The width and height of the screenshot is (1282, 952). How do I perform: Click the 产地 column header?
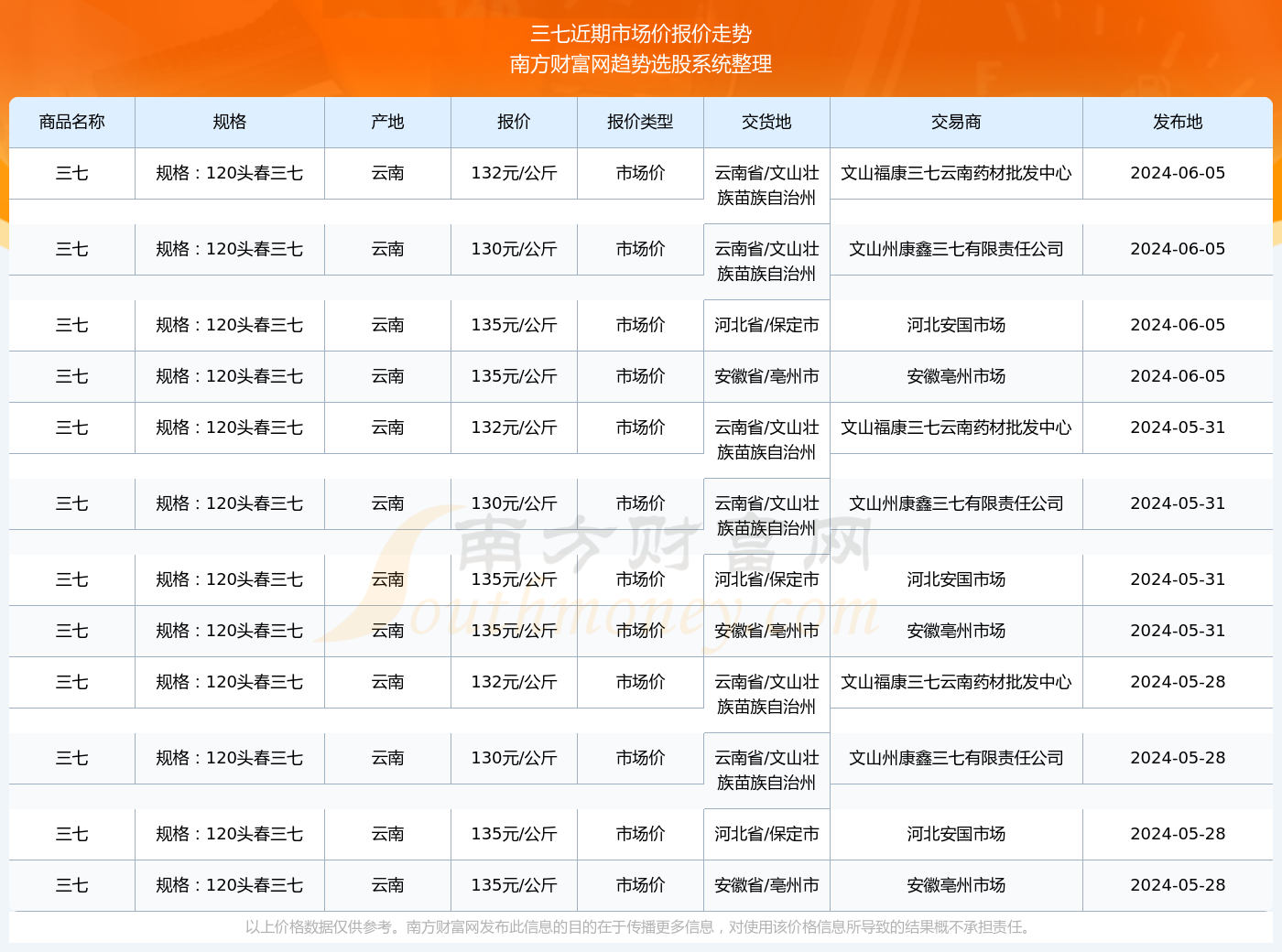[x=388, y=122]
